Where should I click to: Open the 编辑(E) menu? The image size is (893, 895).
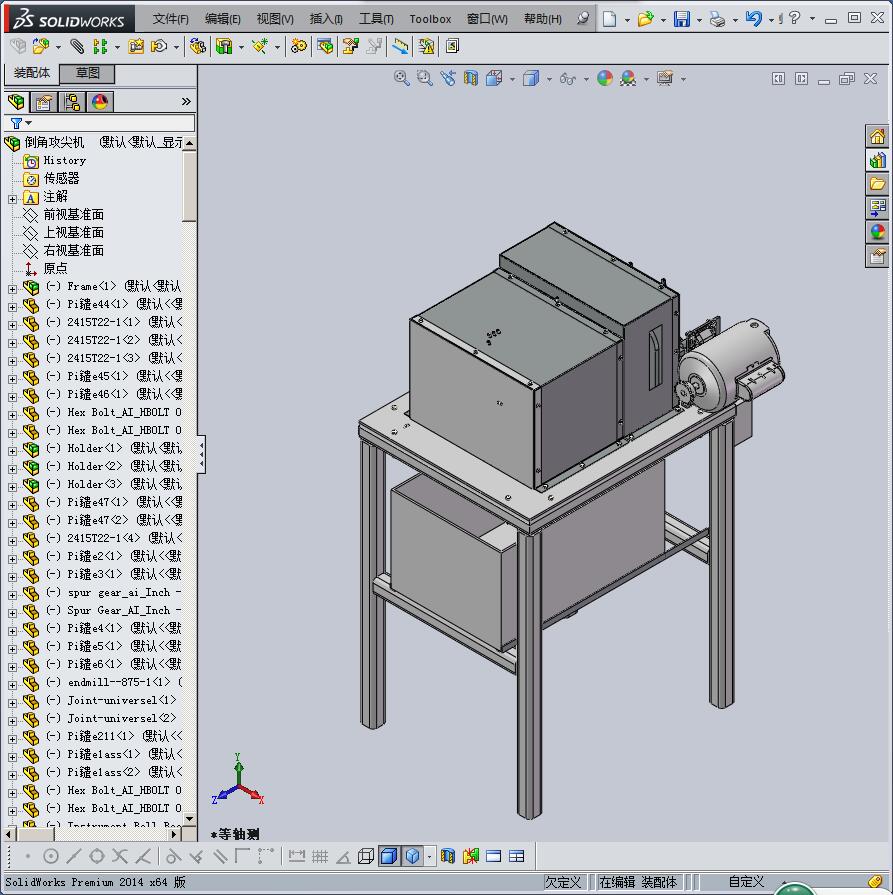point(223,19)
